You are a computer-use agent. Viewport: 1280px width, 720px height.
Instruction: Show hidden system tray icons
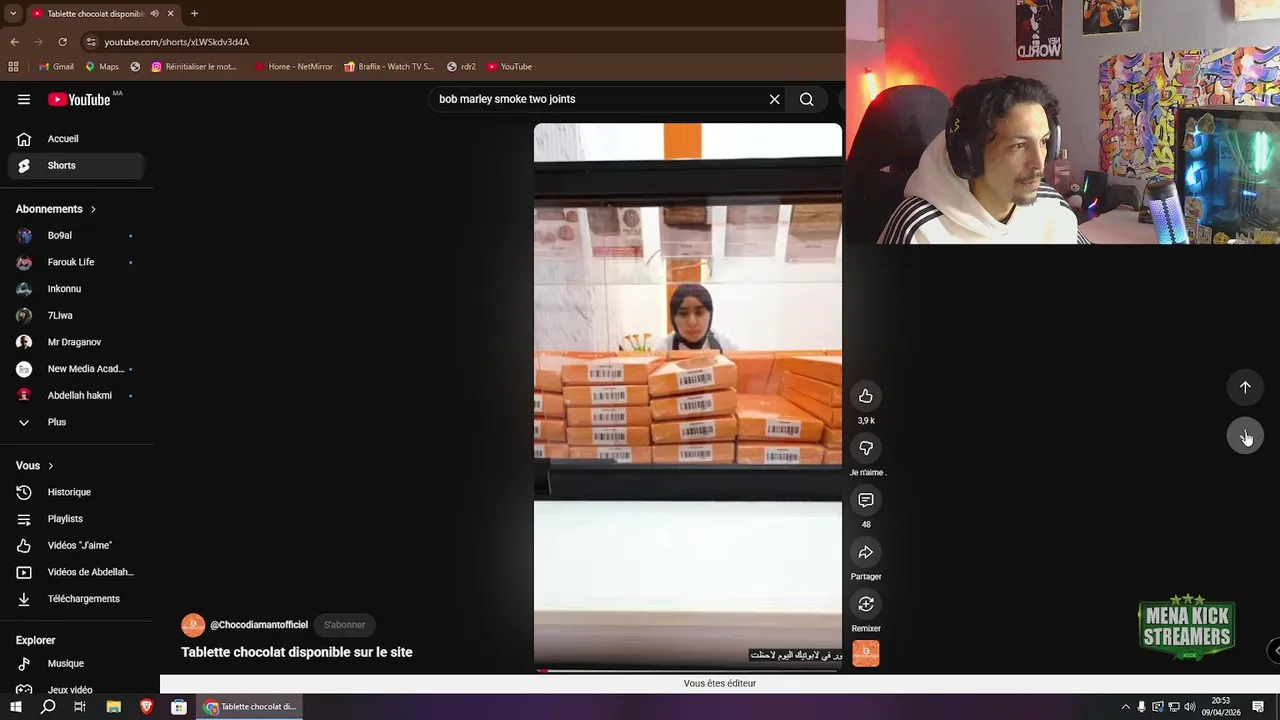[1125, 707]
